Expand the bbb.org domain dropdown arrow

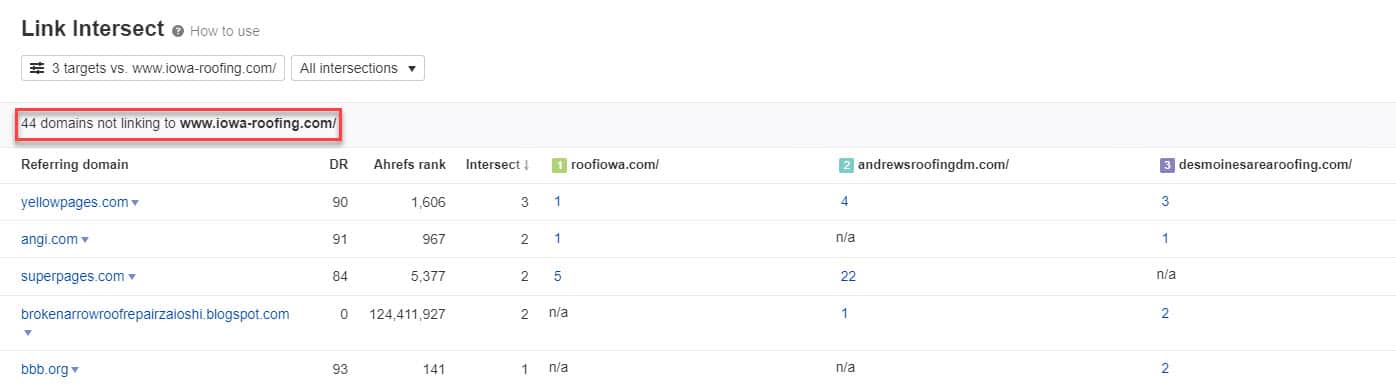coord(75,370)
